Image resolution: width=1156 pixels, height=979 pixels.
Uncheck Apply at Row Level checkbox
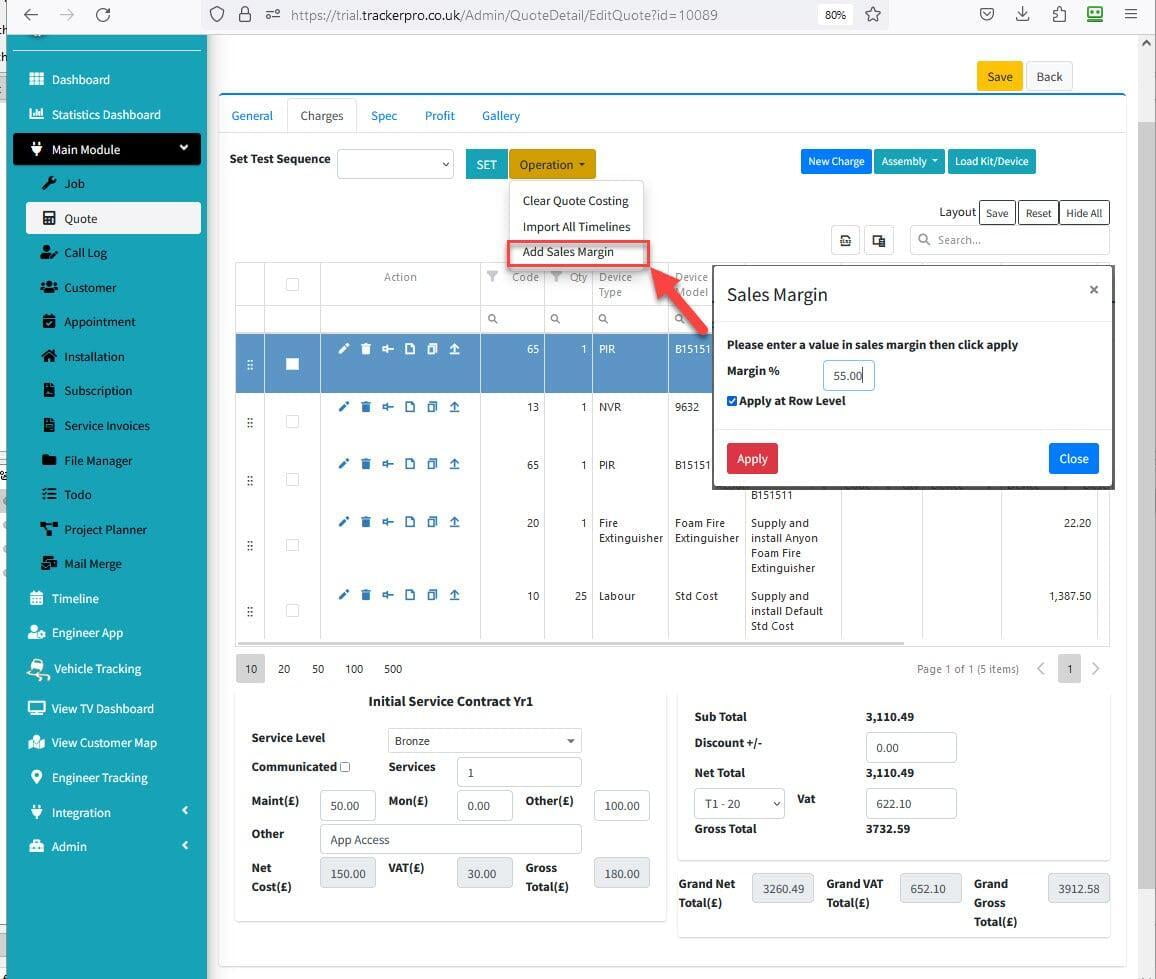733,401
